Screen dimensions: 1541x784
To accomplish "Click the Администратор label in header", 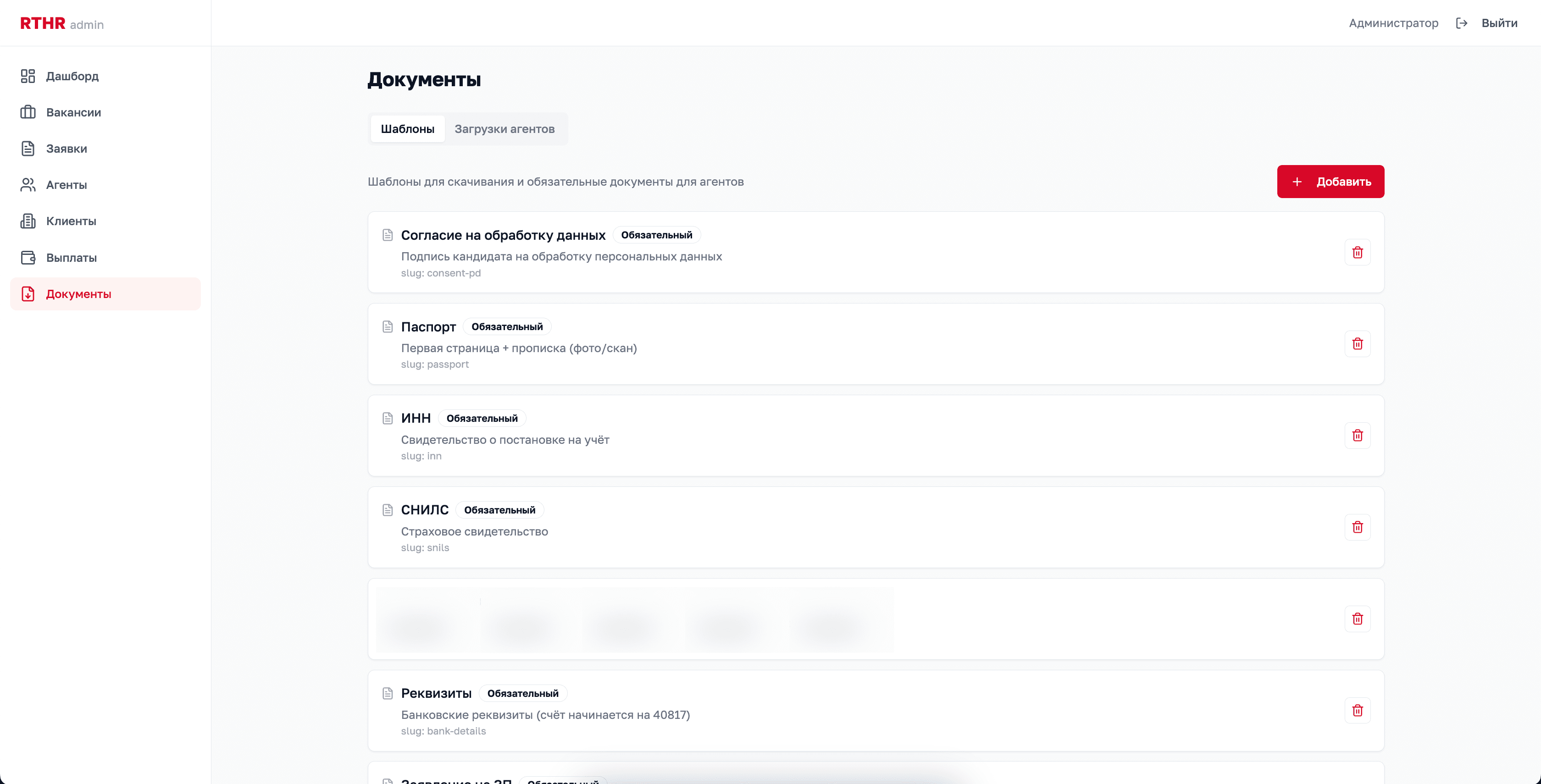I will (x=1394, y=23).
